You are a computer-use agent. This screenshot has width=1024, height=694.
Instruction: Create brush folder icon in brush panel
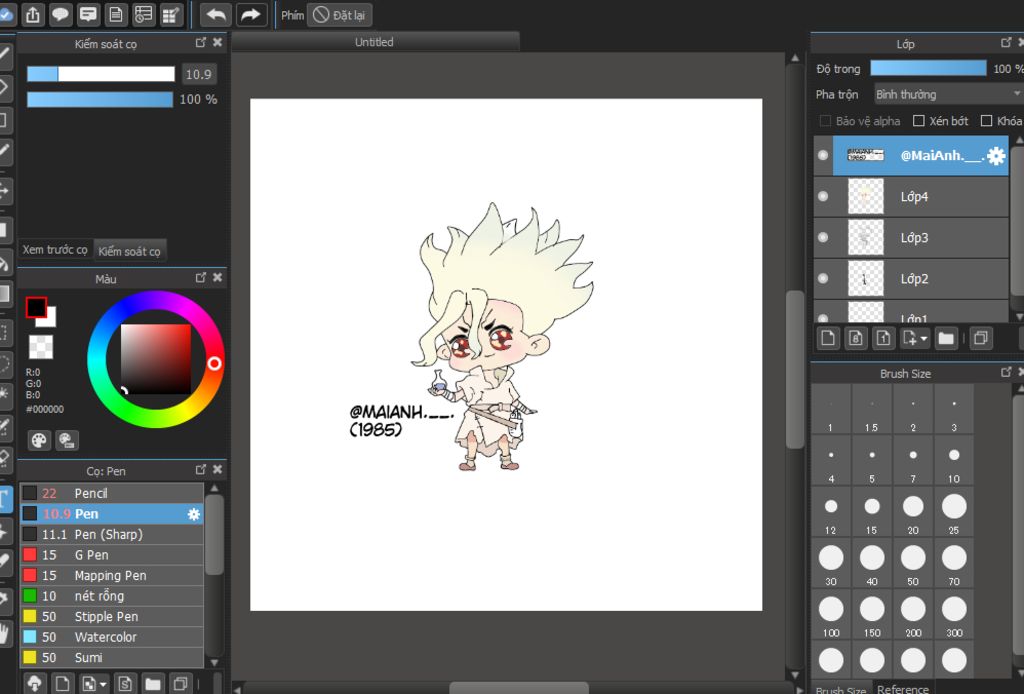click(x=153, y=684)
